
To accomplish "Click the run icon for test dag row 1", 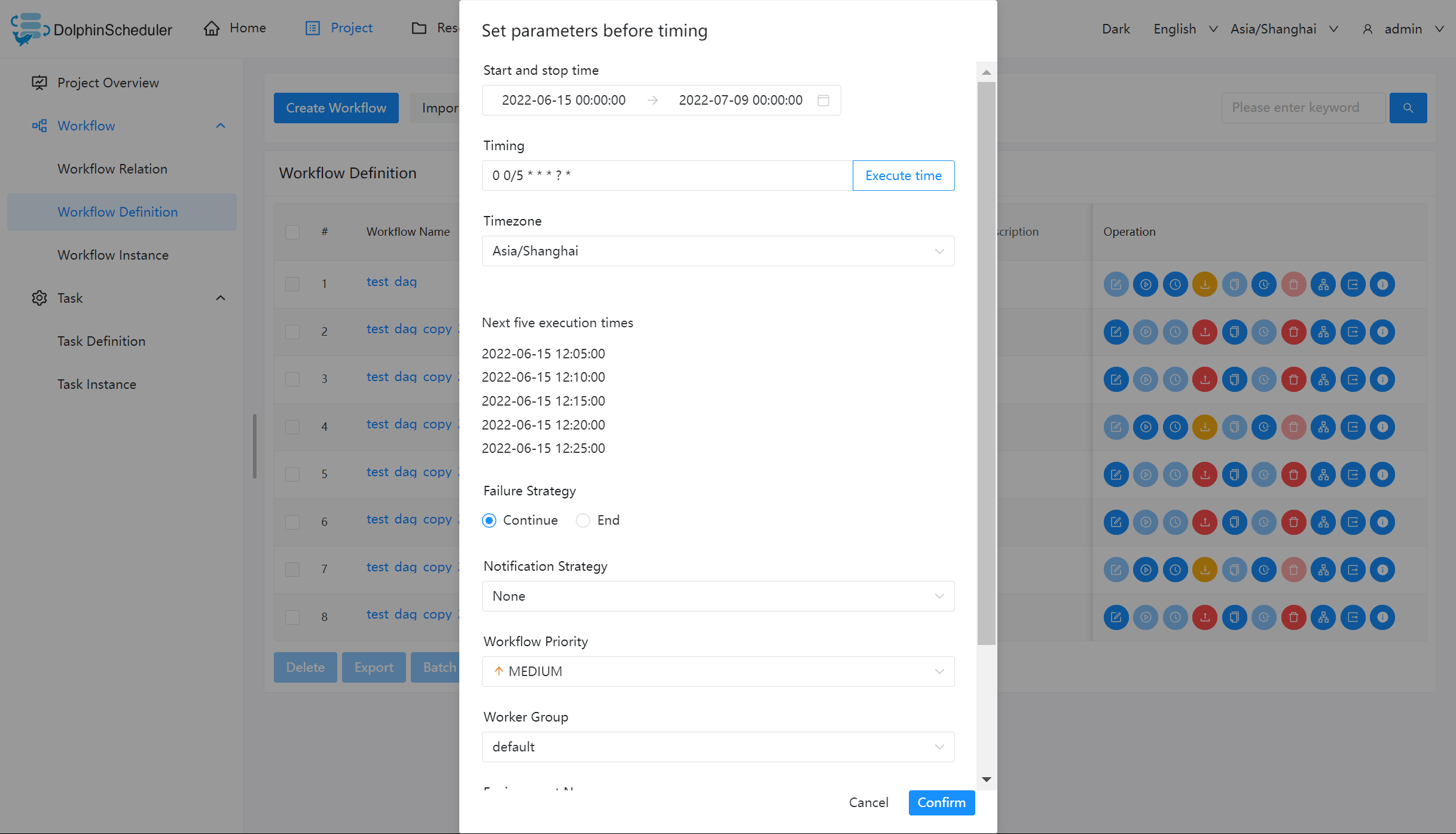I will (x=1145, y=285).
